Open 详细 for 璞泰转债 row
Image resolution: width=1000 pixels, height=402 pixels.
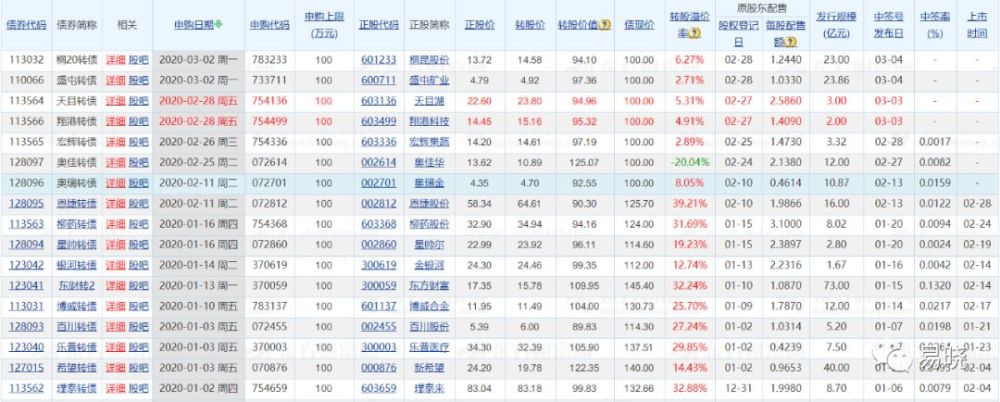coord(115,388)
